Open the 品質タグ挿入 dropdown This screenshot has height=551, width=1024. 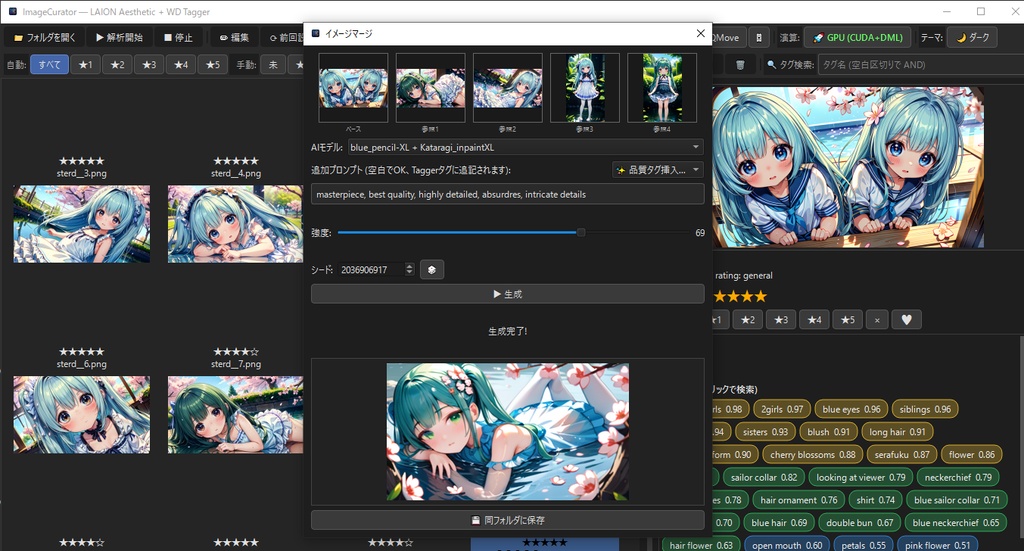[x=658, y=170]
